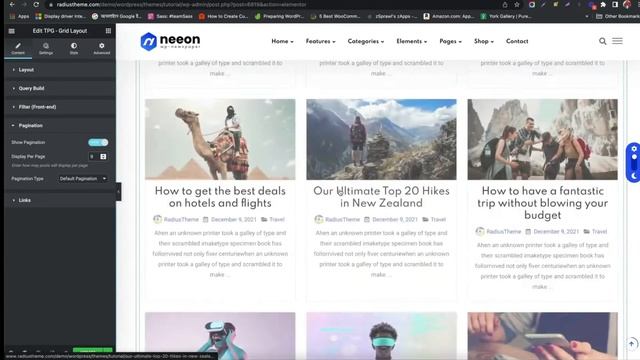Screen dimensions: 640x360
Task: Open the Shop menu dropdown
Action: click(484, 41)
